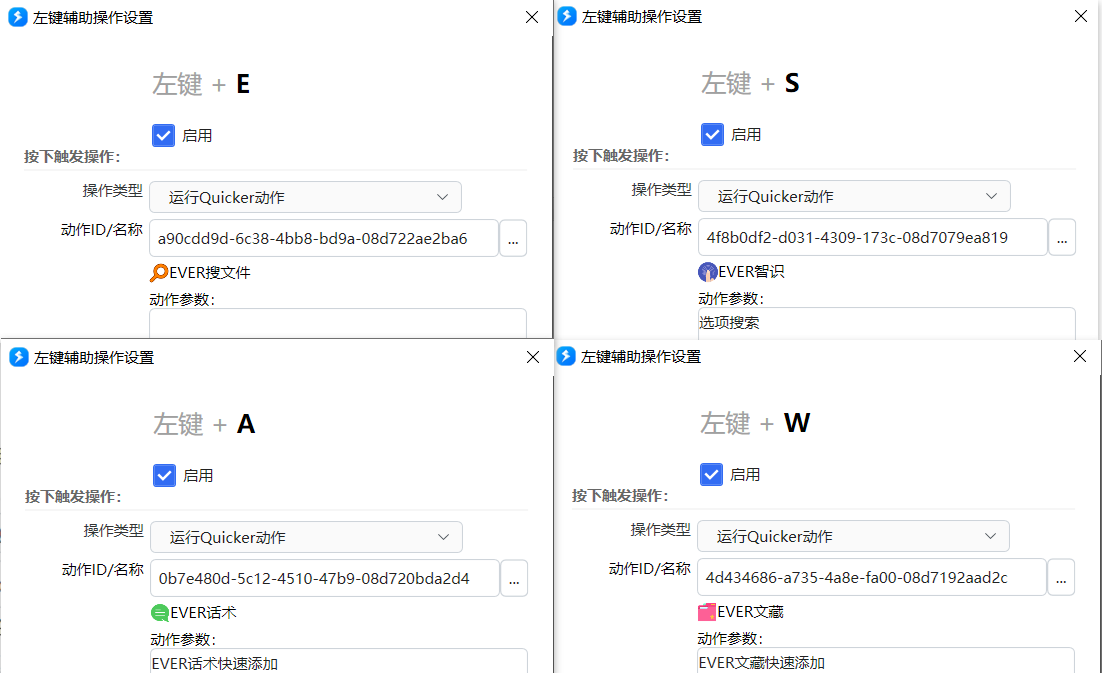Click the EVER搜文件 action name
1102x673 pixels.
point(210,273)
